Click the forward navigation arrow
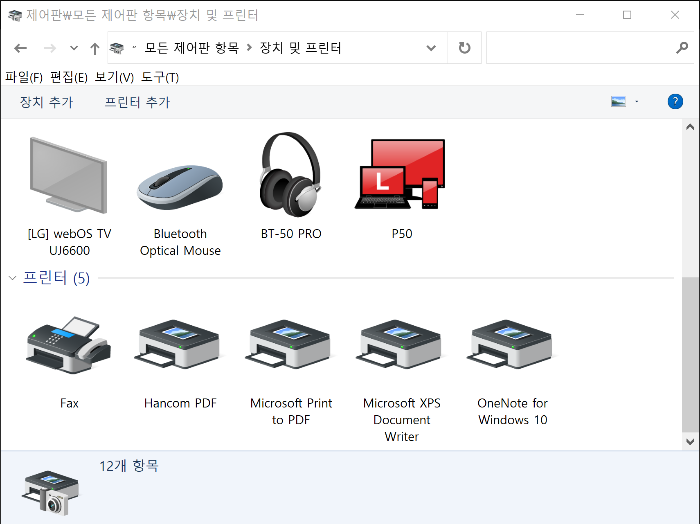This screenshot has width=700, height=524. click(x=50, y=48)
